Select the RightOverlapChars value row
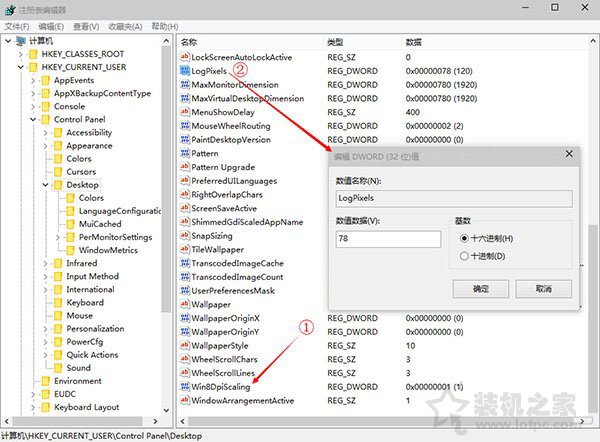600x442 pixels. click(x=227, y=194)
